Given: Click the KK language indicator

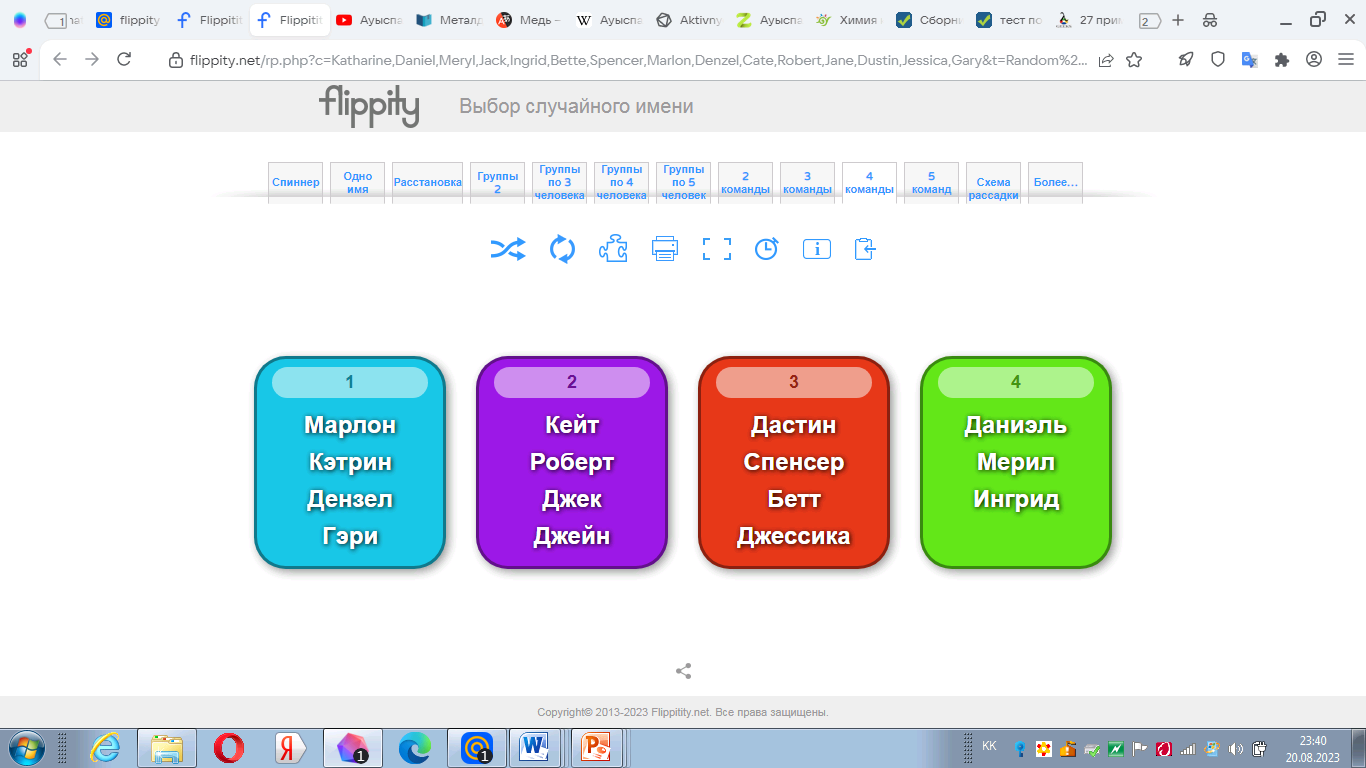Looking at the screenshot, I should [989, 746].
